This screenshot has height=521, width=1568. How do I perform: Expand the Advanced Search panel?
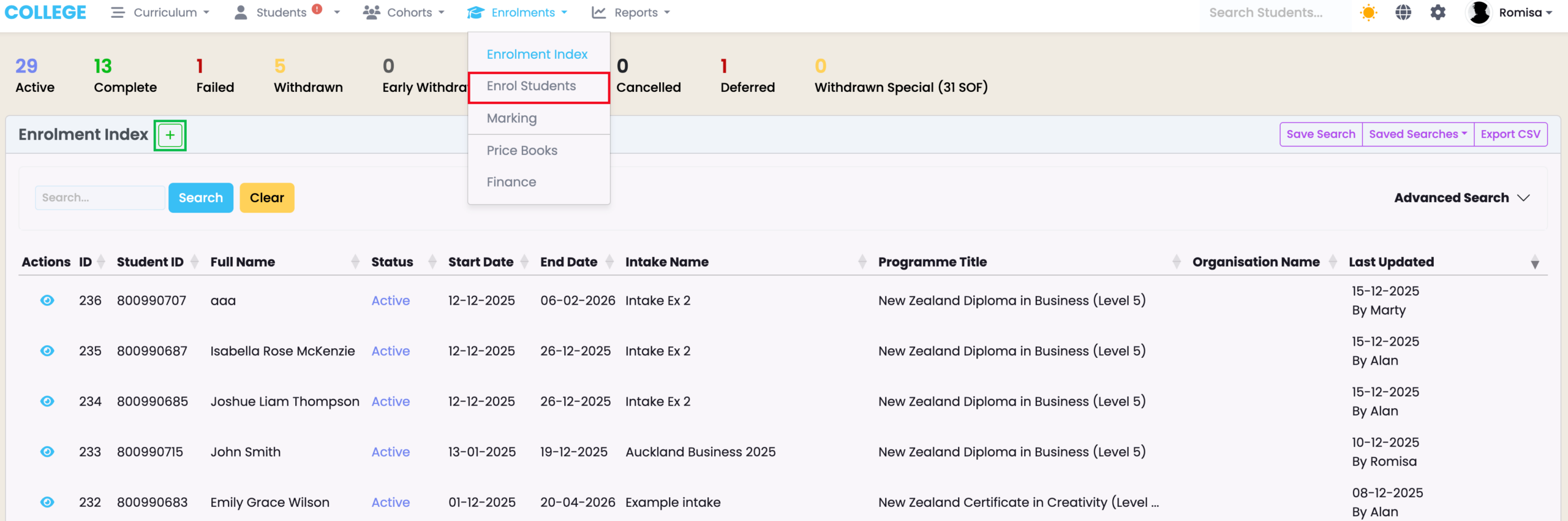pyautogui.click(x=1461, y=198)
